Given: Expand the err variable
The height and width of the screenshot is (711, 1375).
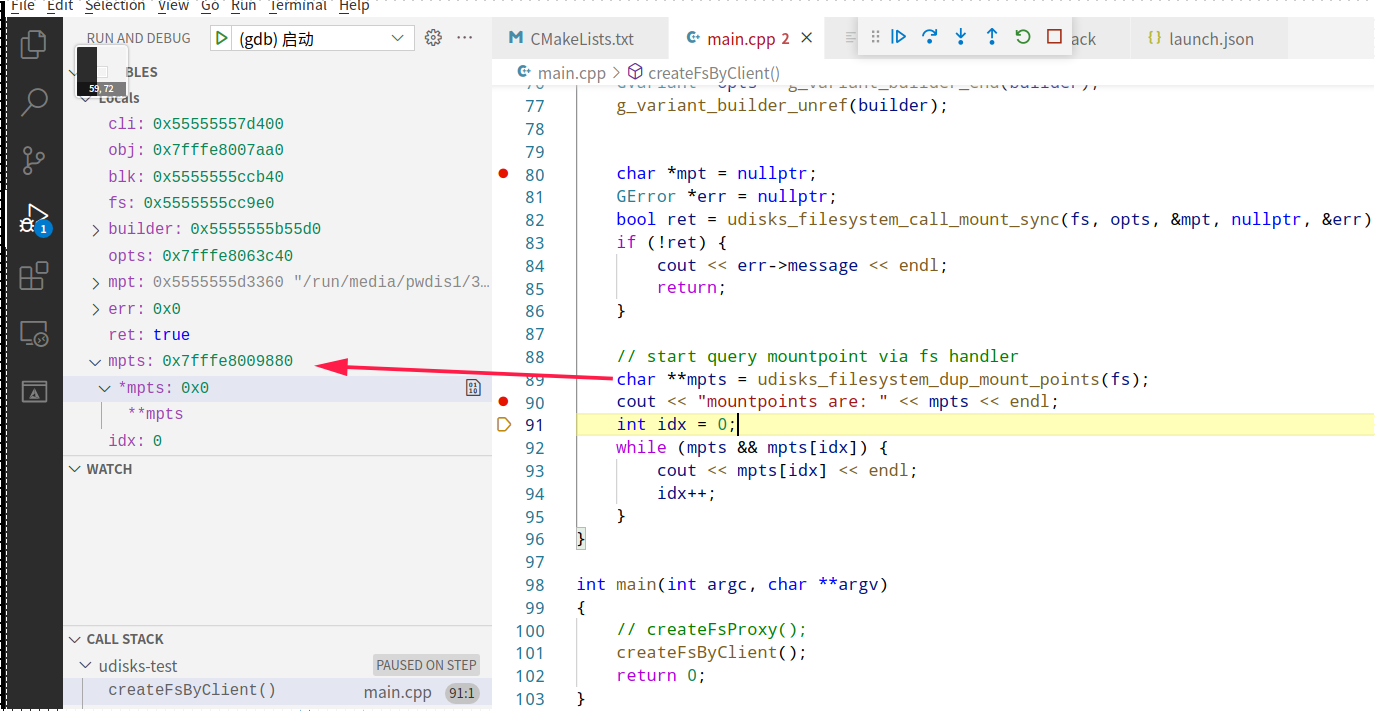Looking at the screenshot, I should (96, 309).
